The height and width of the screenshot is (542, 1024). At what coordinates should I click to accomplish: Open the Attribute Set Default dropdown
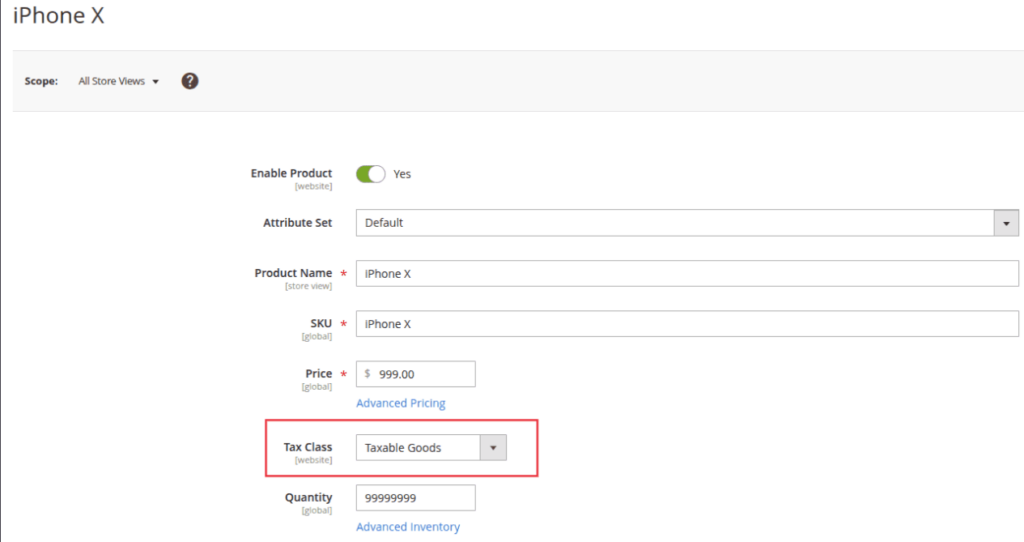[x=687, y=223]
